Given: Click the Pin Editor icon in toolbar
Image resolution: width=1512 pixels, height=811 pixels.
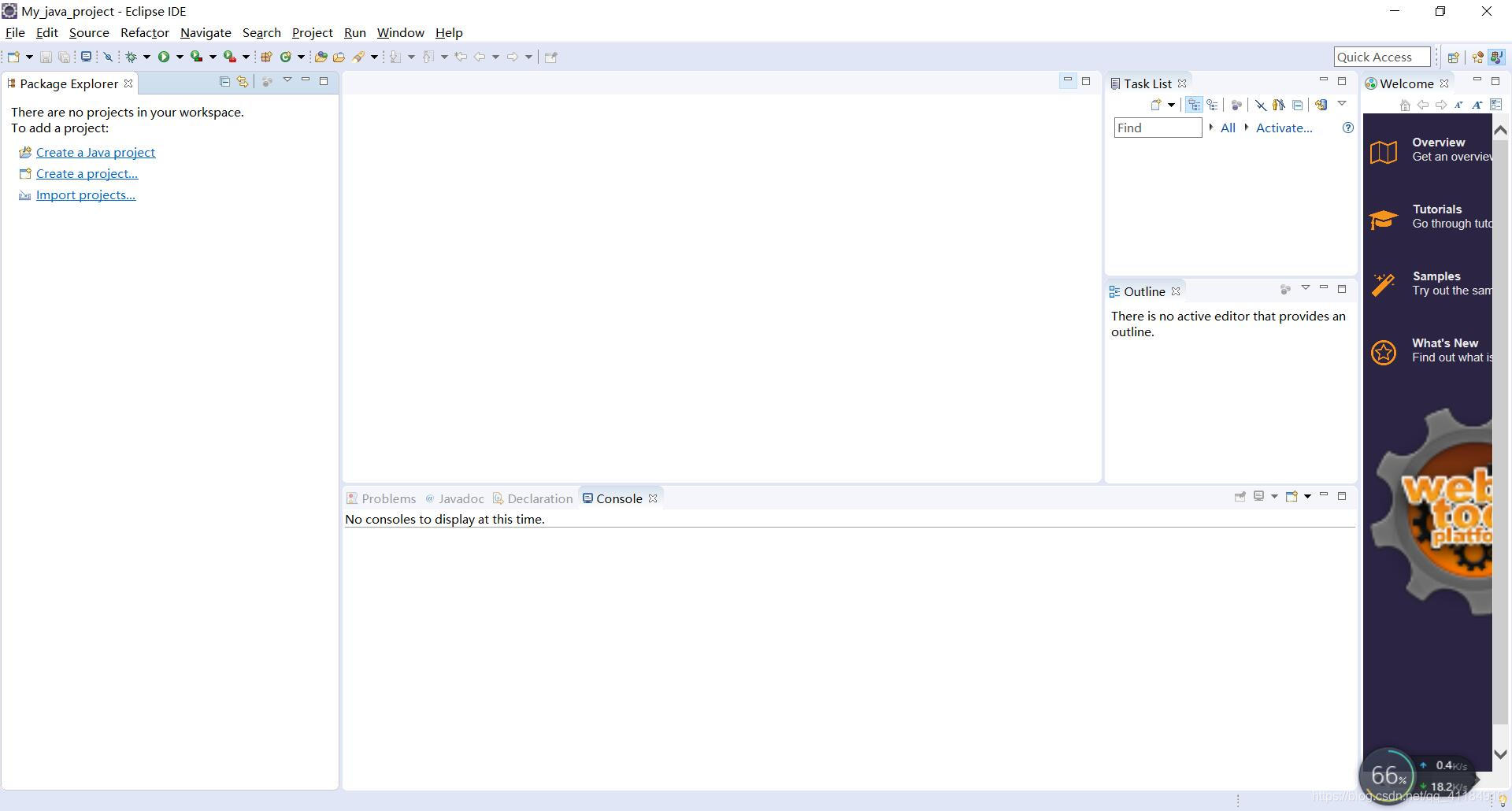Looking at the screenshot, I should tap(551, 57).
